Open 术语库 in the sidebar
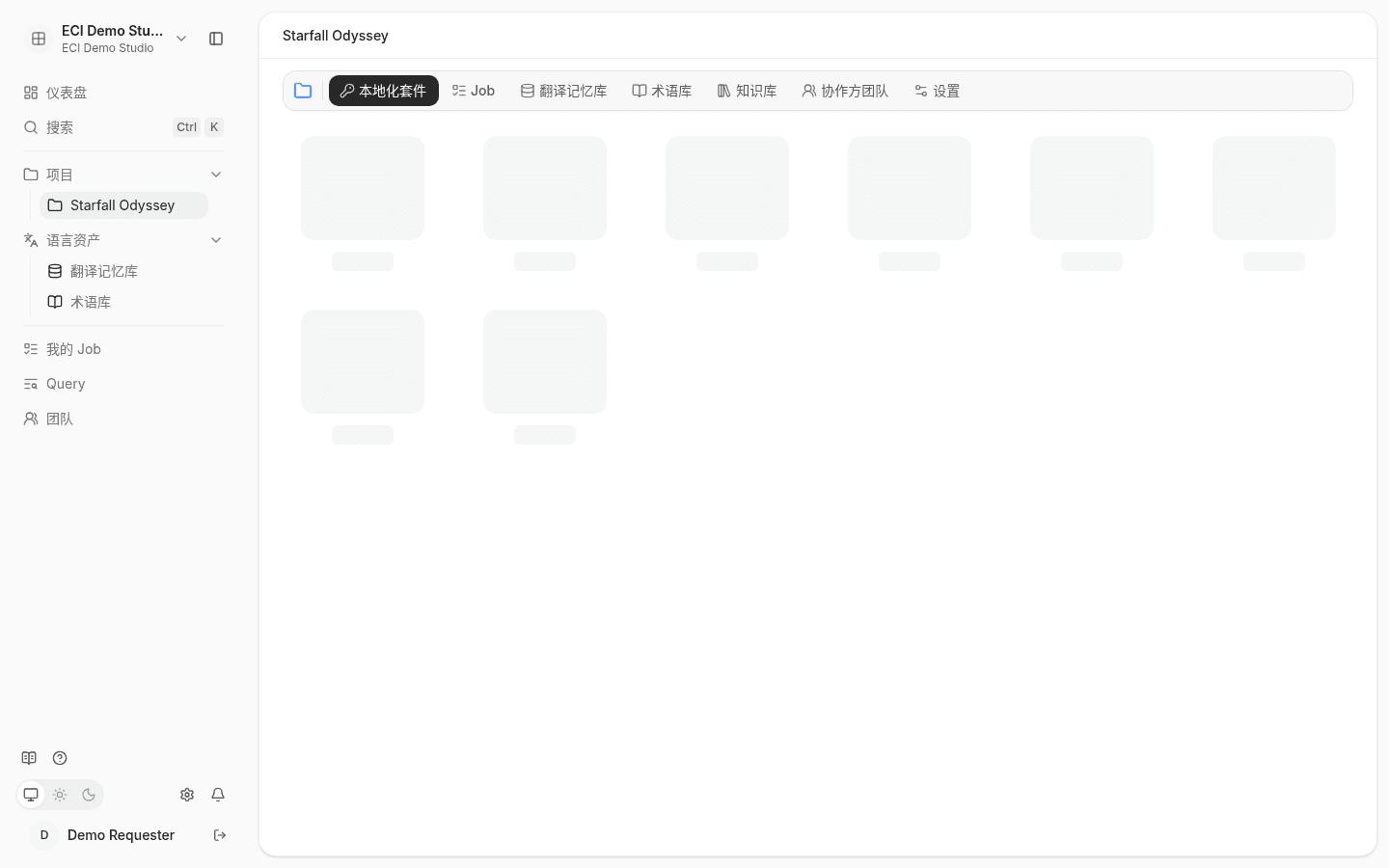 (x=123, y=302)
